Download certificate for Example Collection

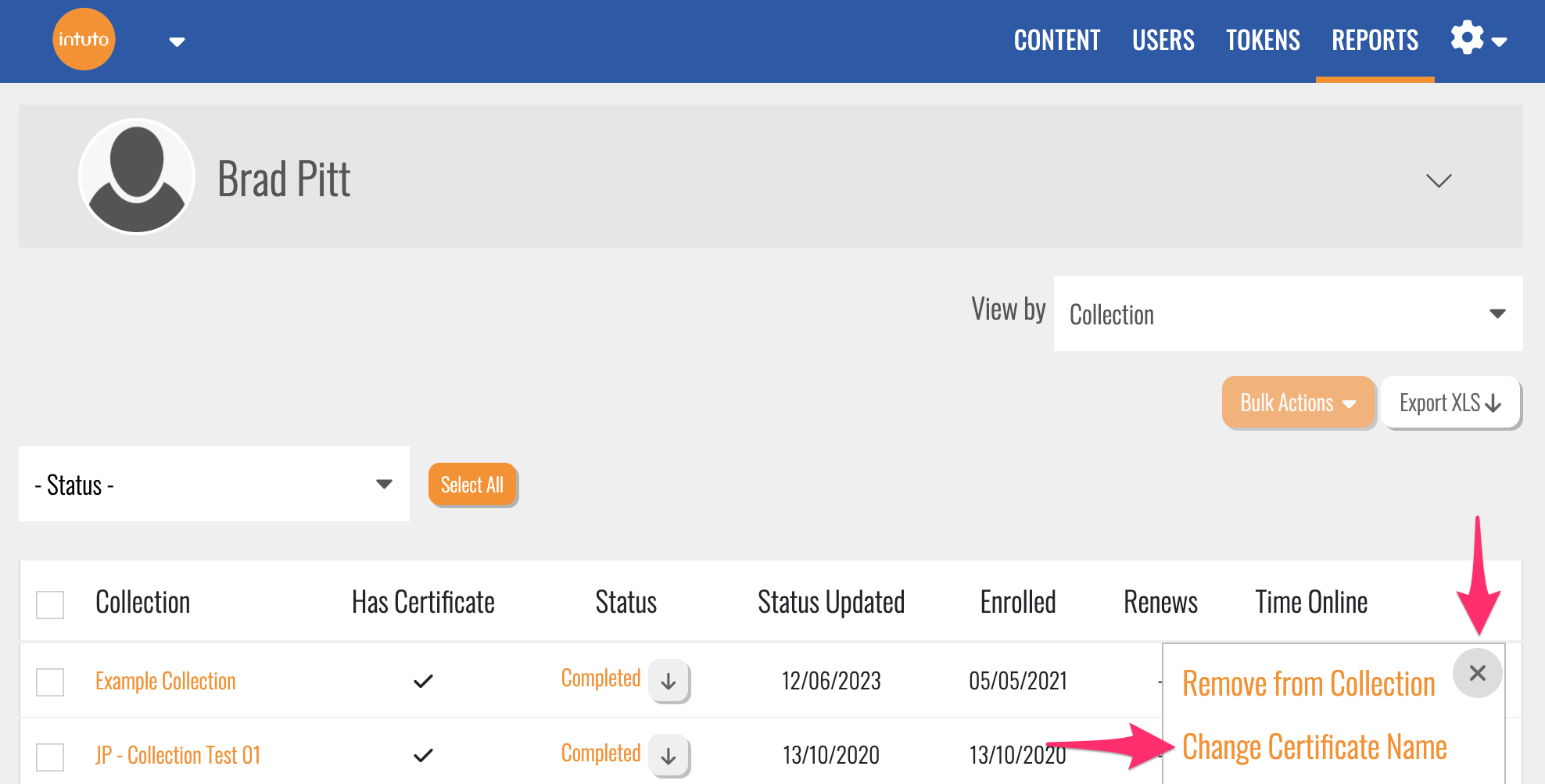coord(669,681)
